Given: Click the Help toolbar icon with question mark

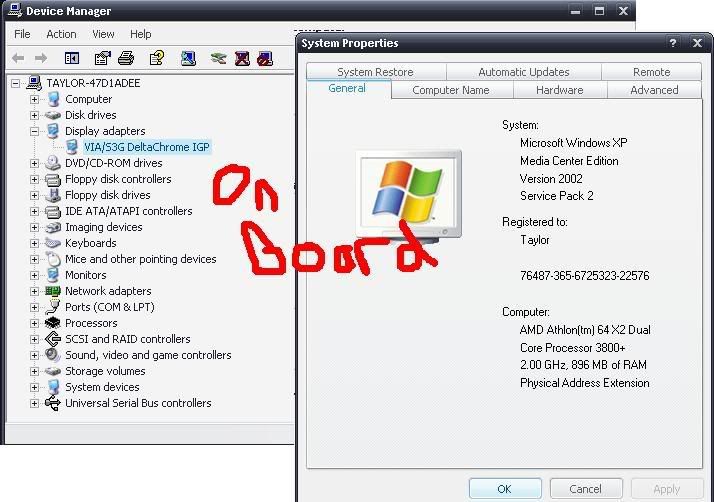Looking at the screenshot, I should 157,58.
